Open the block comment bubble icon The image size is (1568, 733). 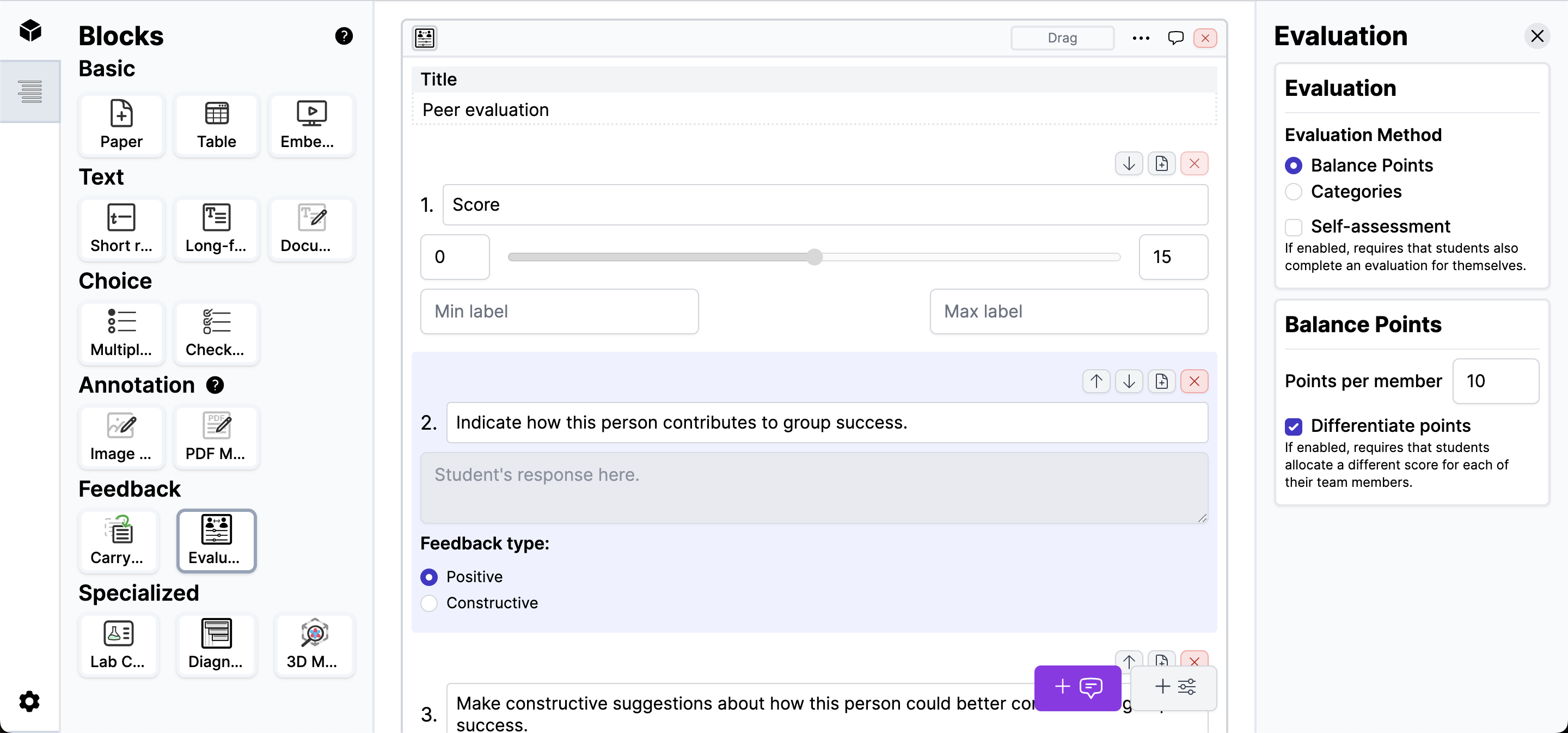(x=1175, y=38)
